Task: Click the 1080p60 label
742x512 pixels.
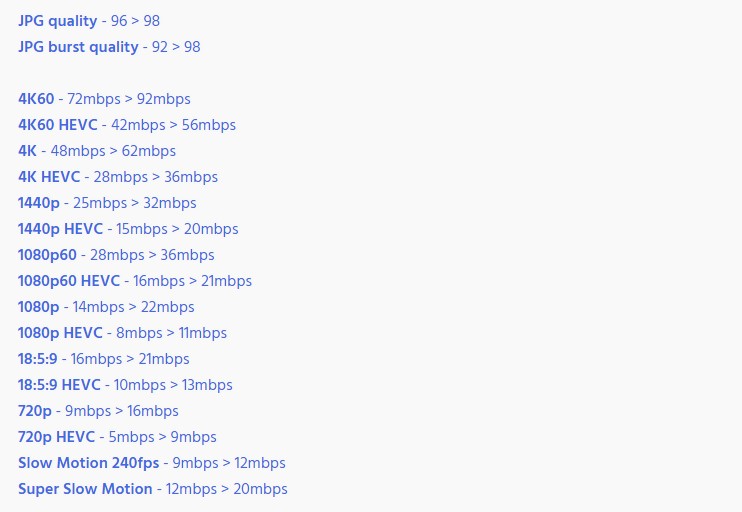Action: pos(47,256)
